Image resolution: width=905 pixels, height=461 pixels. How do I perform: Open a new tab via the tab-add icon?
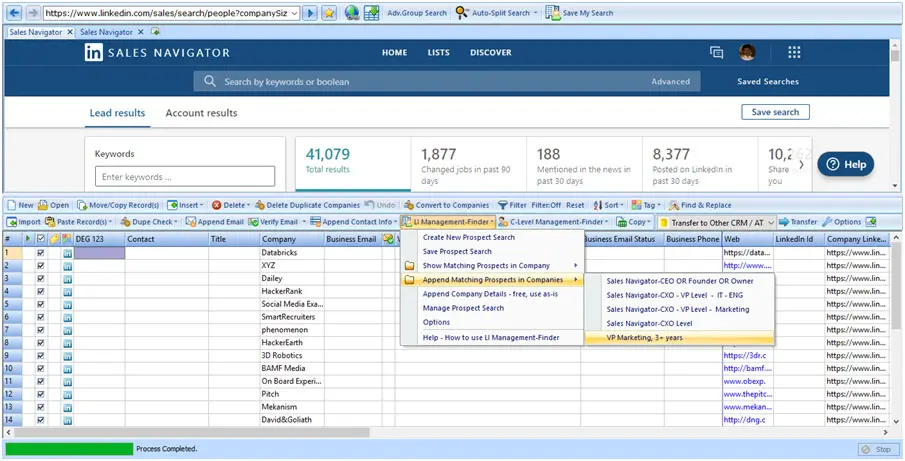tap(155, 32)
